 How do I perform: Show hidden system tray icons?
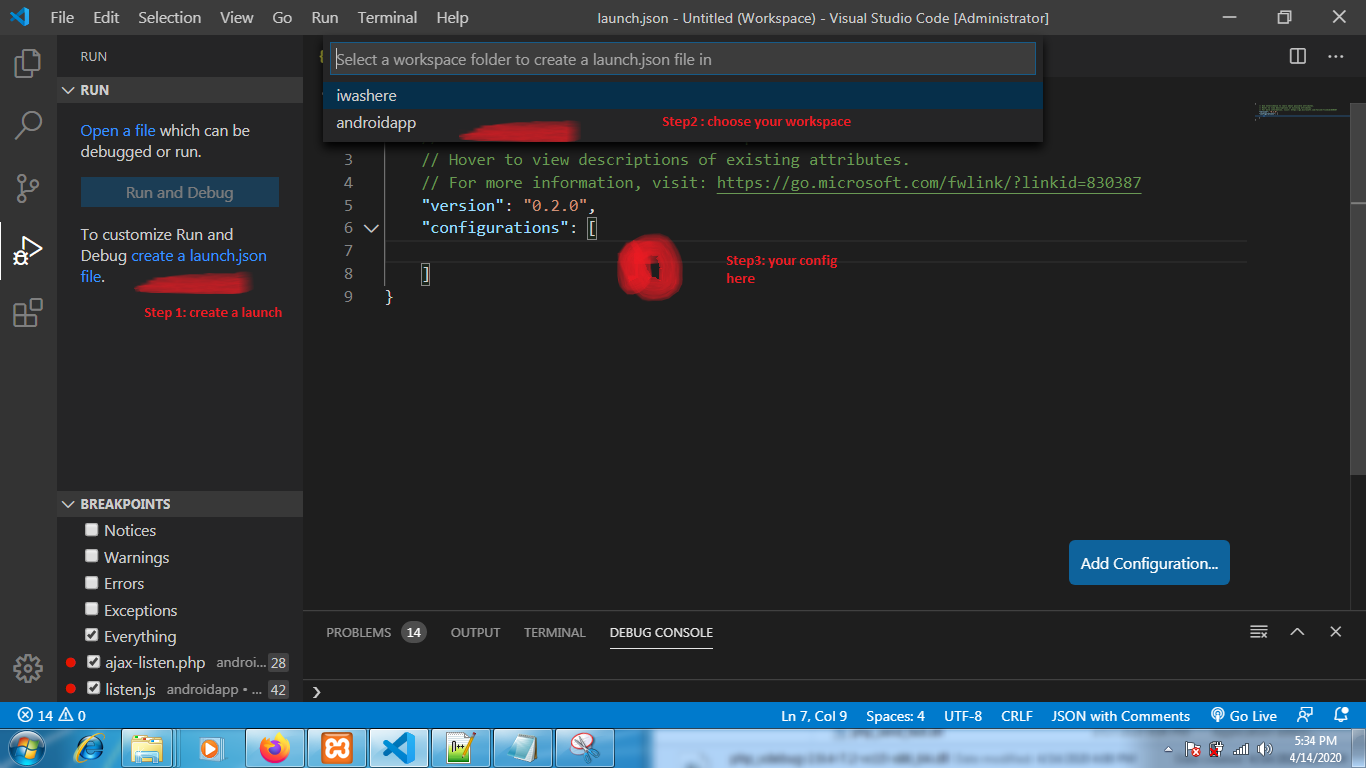click(1169, 749)
